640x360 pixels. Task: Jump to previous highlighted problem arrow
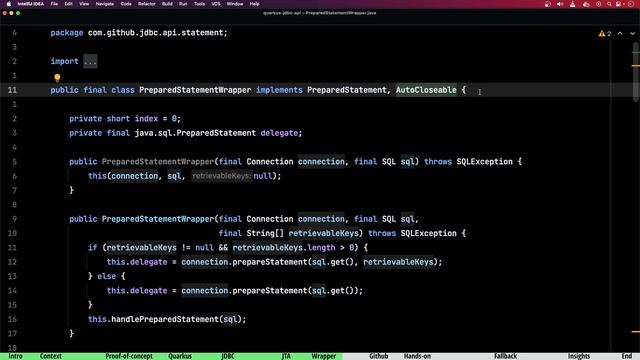pos(620,33)
